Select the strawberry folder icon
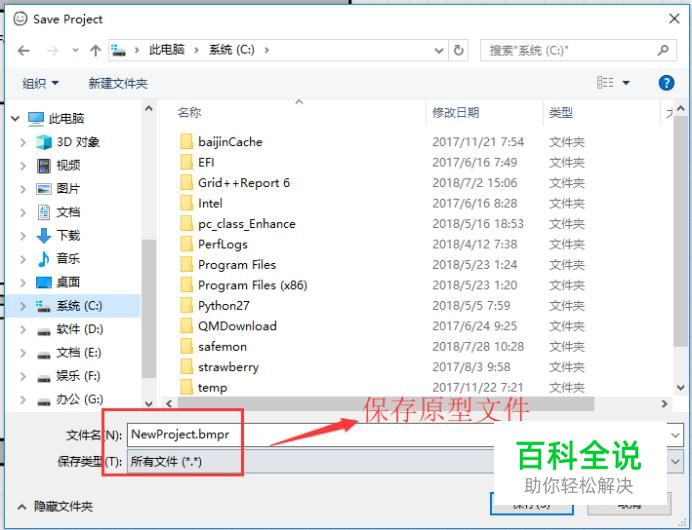Viewport: 692px width, 530px height. coord(187,367)
